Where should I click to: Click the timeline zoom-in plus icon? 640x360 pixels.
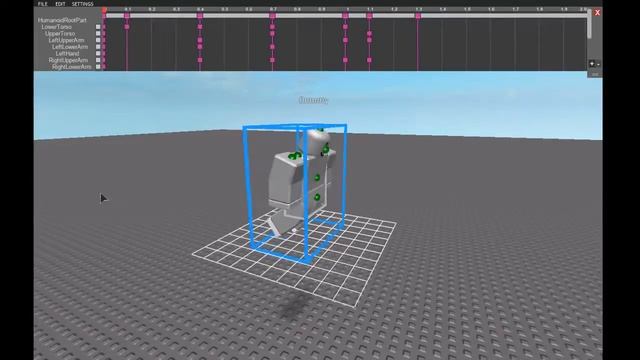(x=592, y=64)
